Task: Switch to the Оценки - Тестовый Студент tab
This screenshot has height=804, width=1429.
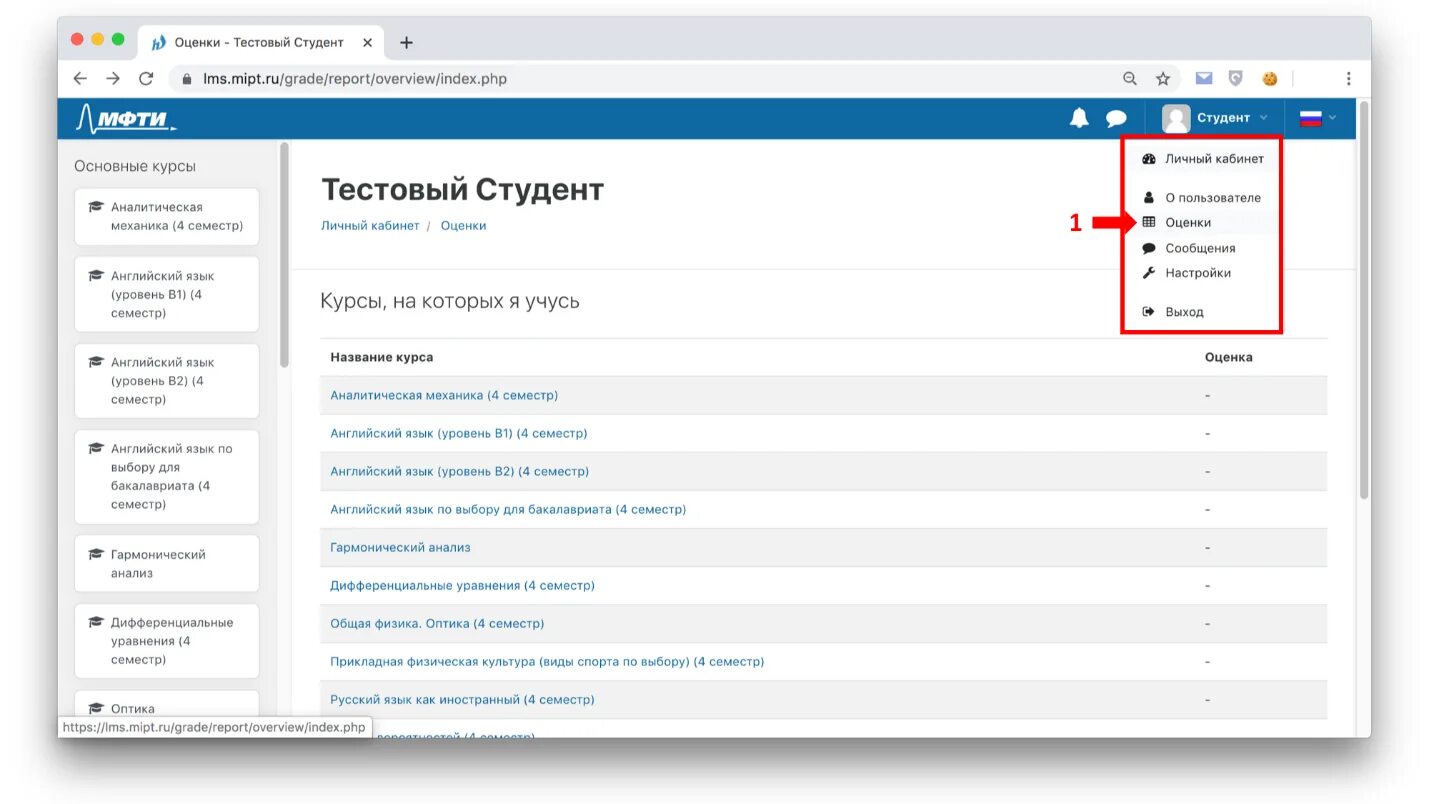Action: click(252, 42)
